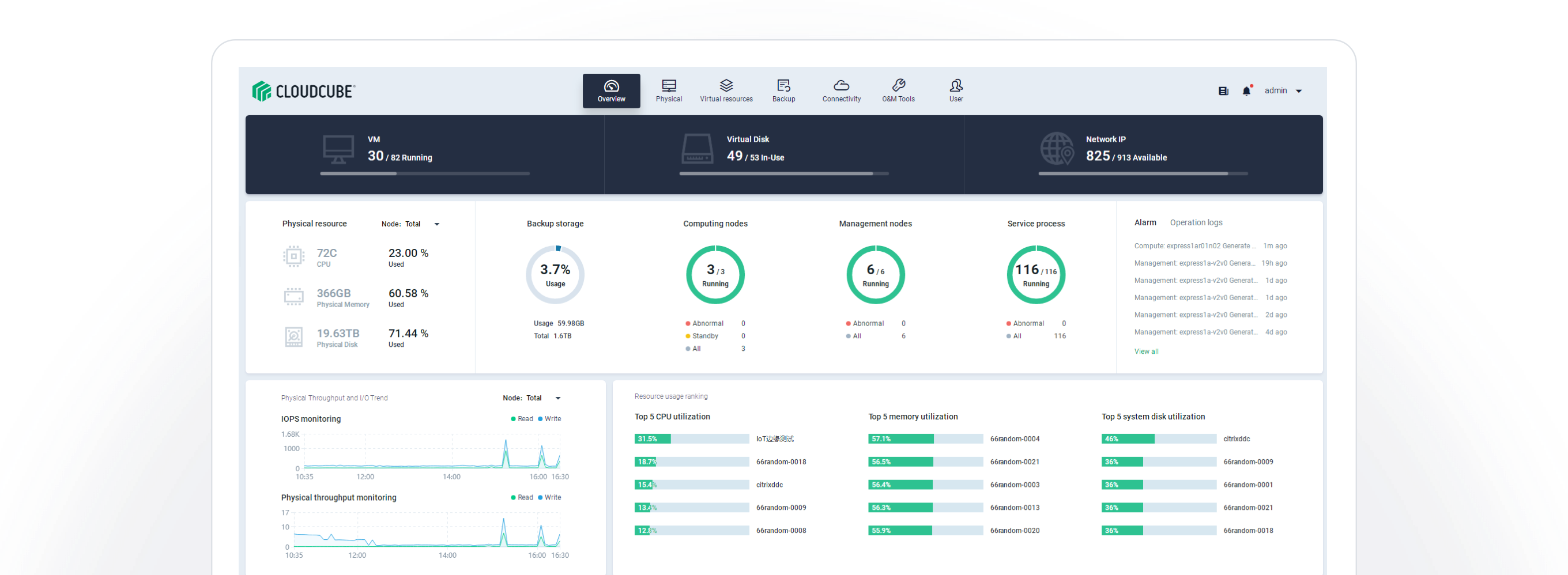Select 66random-0020 in memory ranking
The height and width of the screenshot is (575, 1568).
tap(1015, 531)
